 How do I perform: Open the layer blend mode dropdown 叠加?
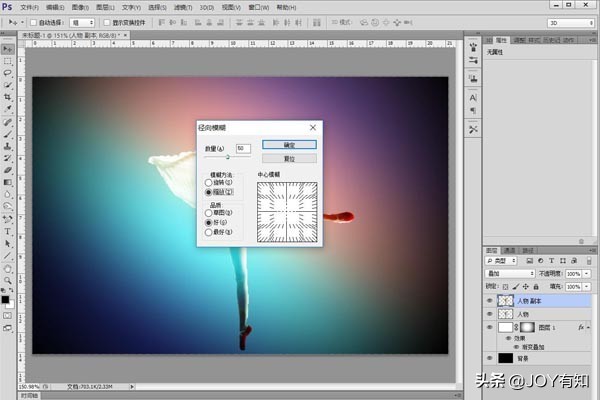[510, 273]
